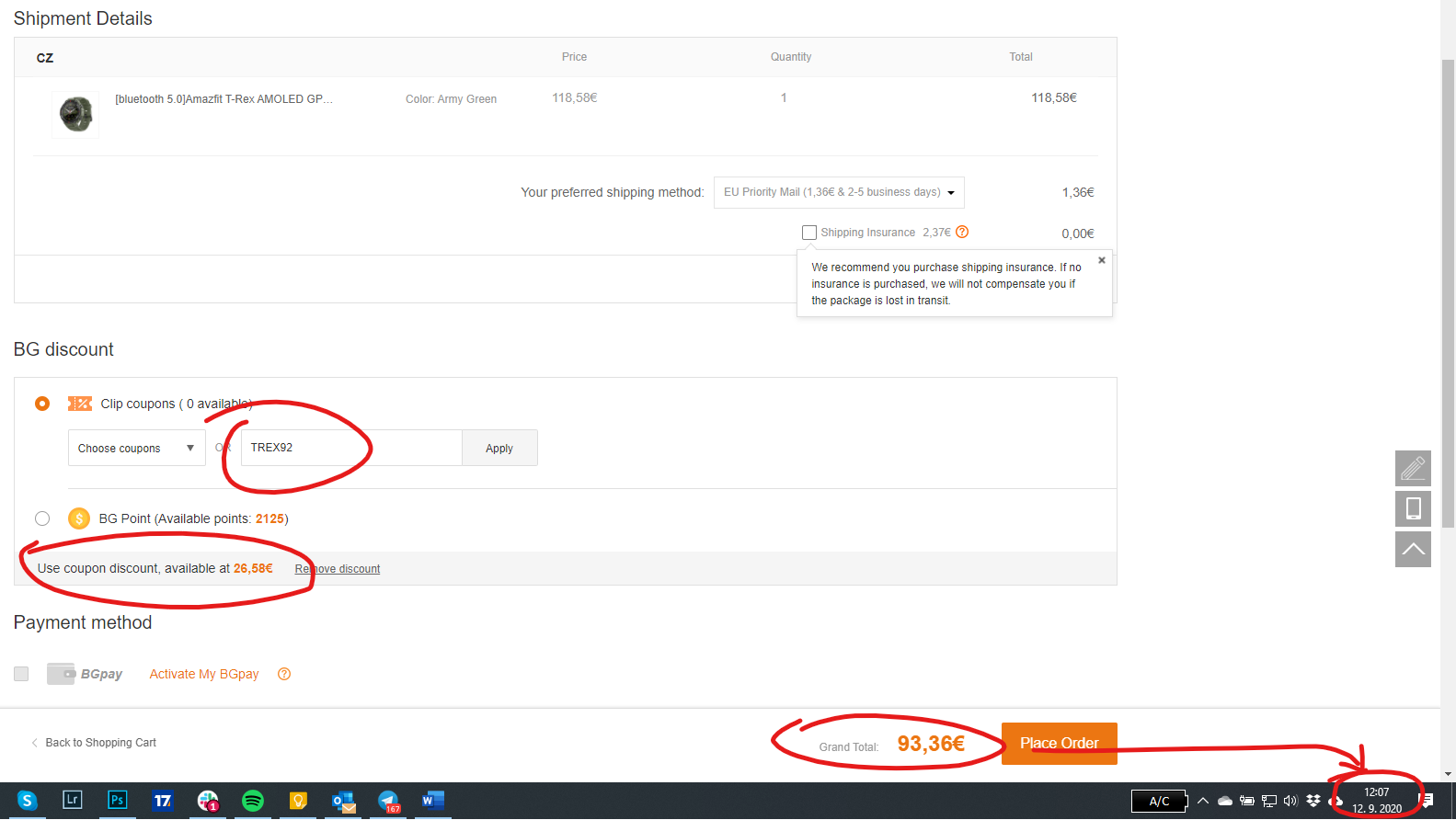Click the Payment method heading
The image size is (1456, 820).
83,622
